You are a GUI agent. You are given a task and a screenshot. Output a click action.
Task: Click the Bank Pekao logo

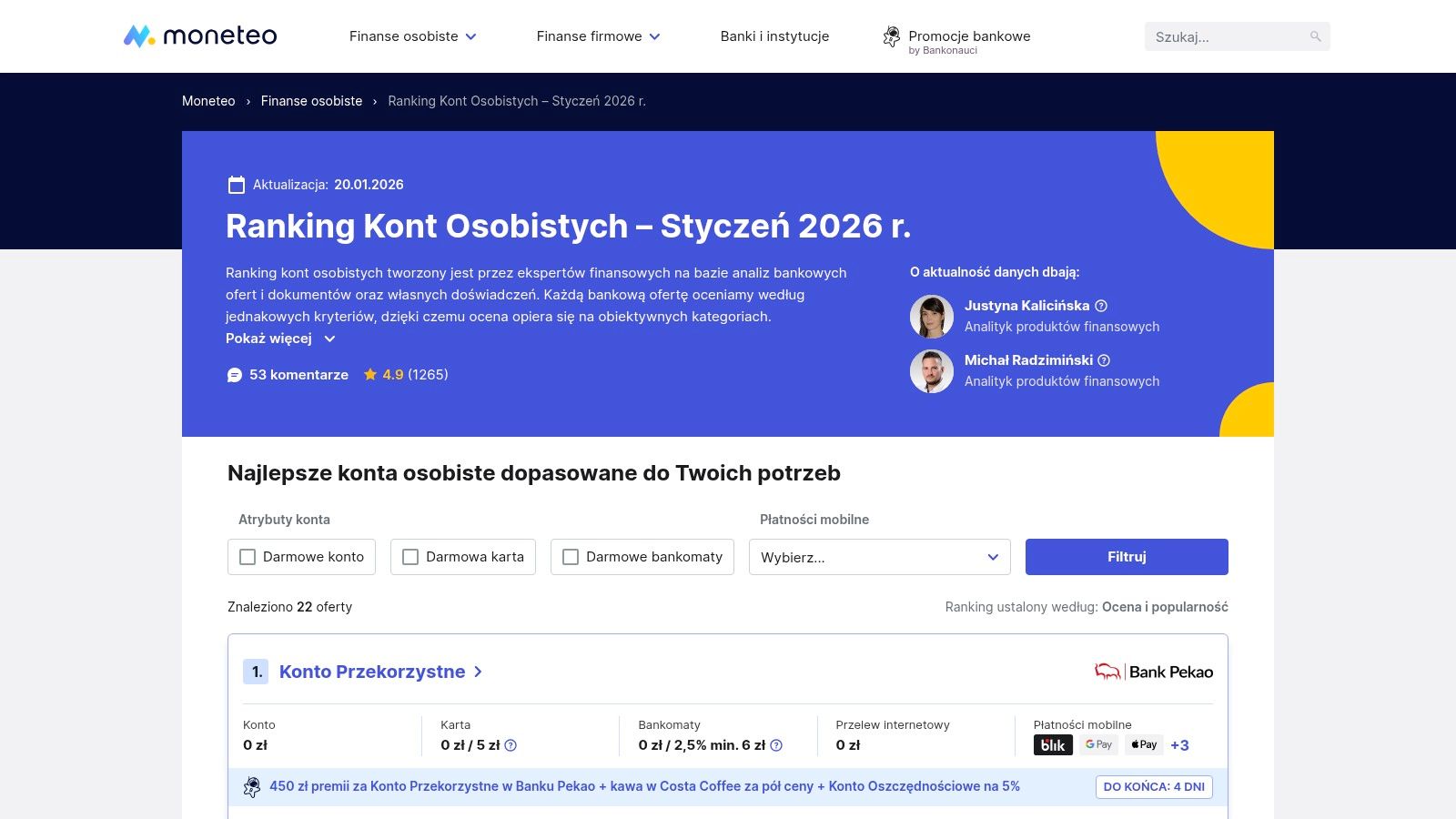(x=1153, y=672)
